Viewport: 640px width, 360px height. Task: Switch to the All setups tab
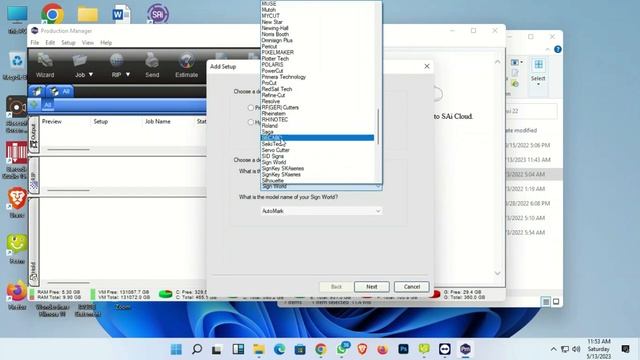point(60,91)
